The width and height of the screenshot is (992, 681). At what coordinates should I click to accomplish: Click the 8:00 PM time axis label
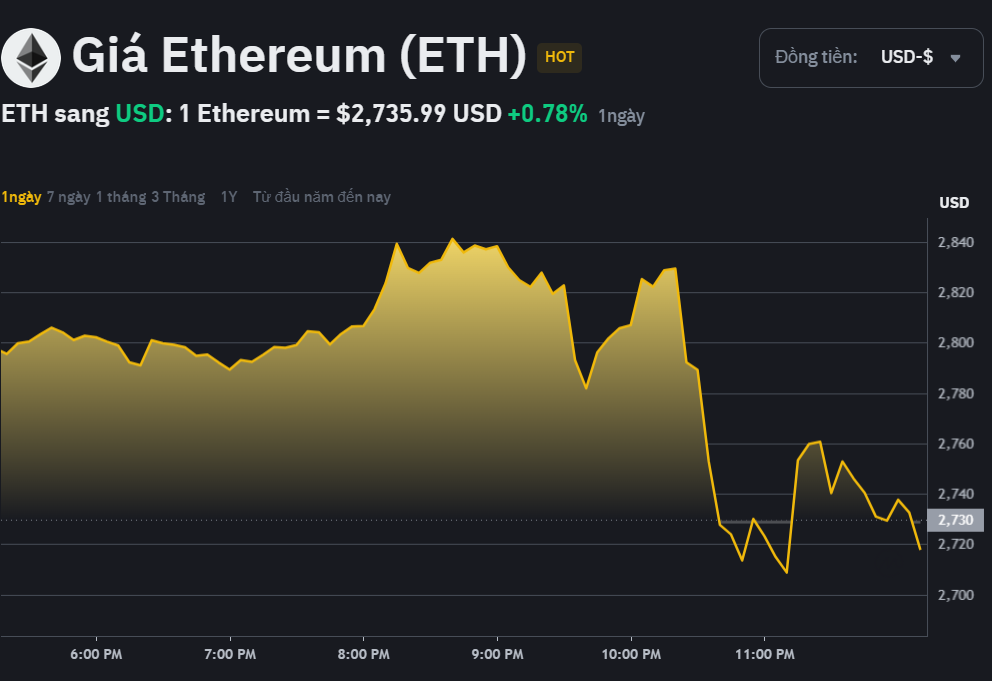[x=363, y=654]
